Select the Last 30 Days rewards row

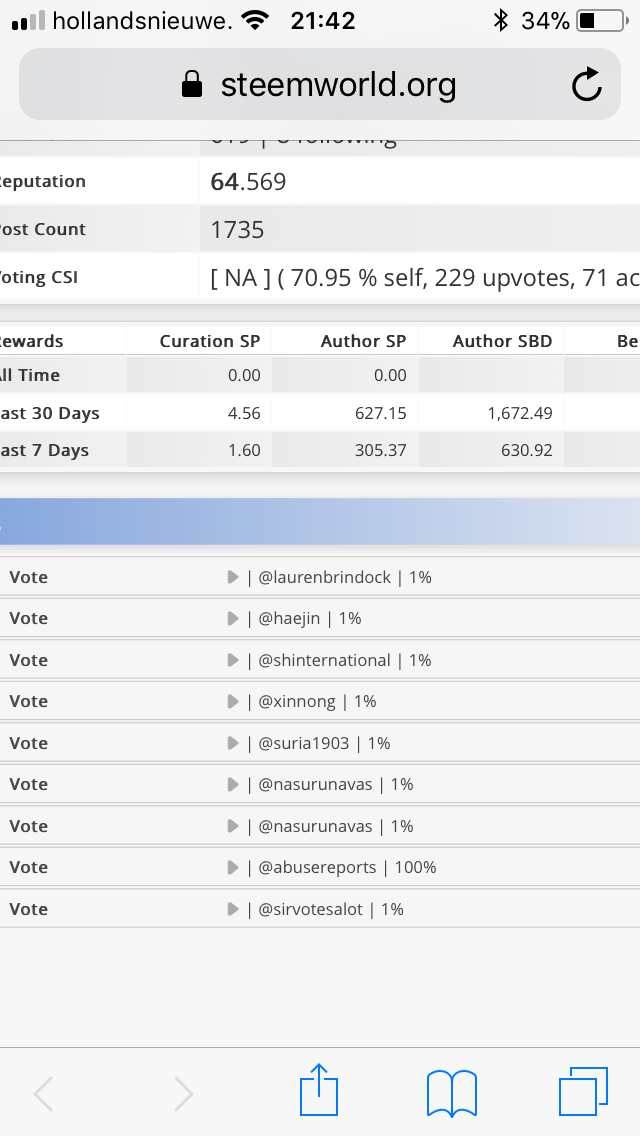pyautogui.click(x=320, y=413)
